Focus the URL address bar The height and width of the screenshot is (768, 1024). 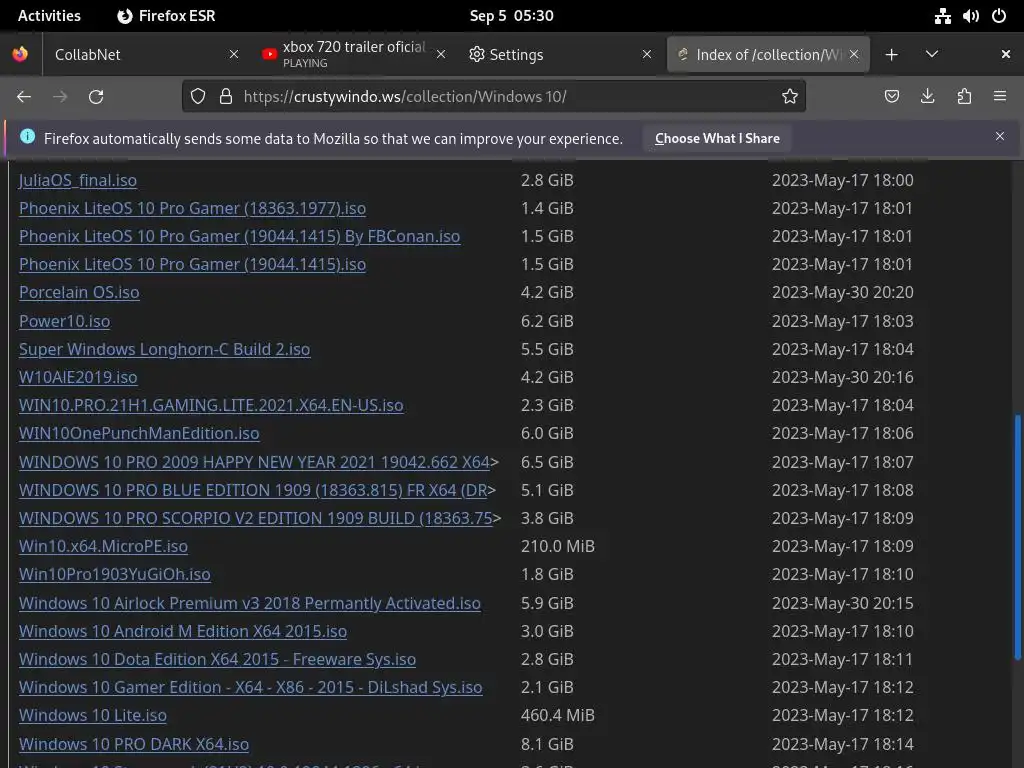click(x=494, y=97)
